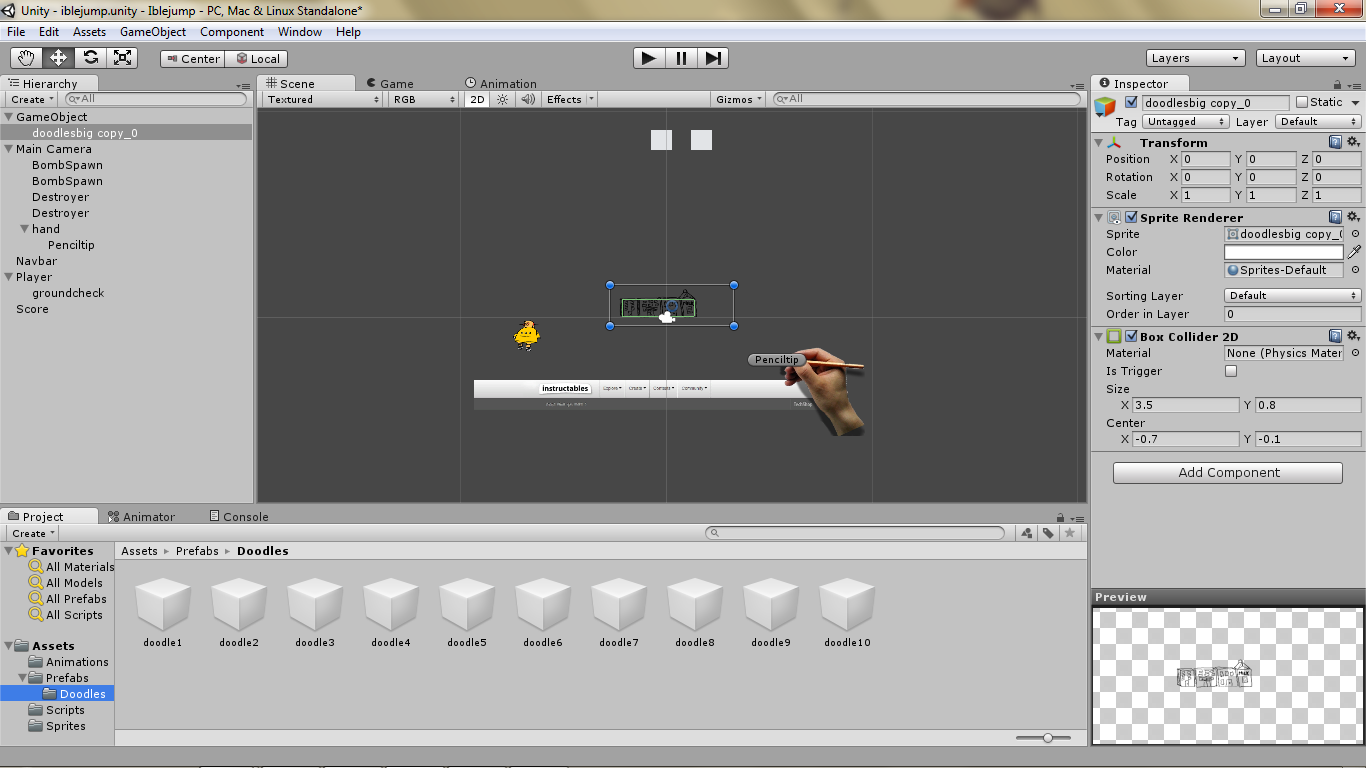
Task: Search project assets by type
Action: tap(1027, 533)
